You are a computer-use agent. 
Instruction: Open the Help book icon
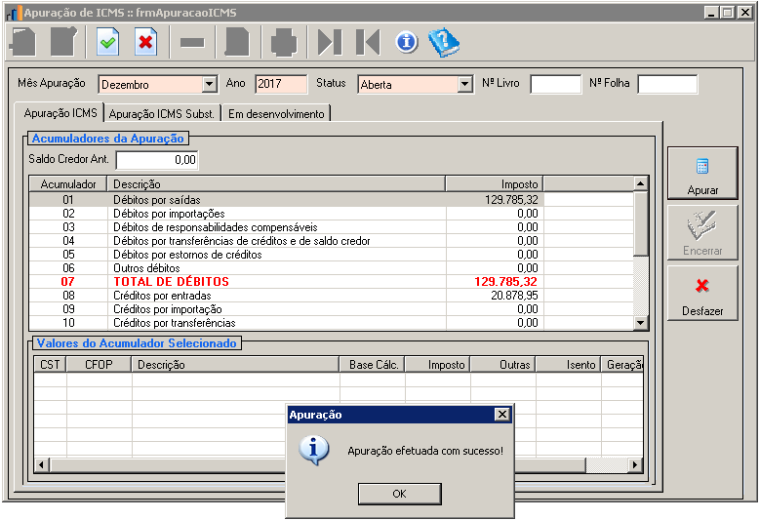tap(444, 43)
